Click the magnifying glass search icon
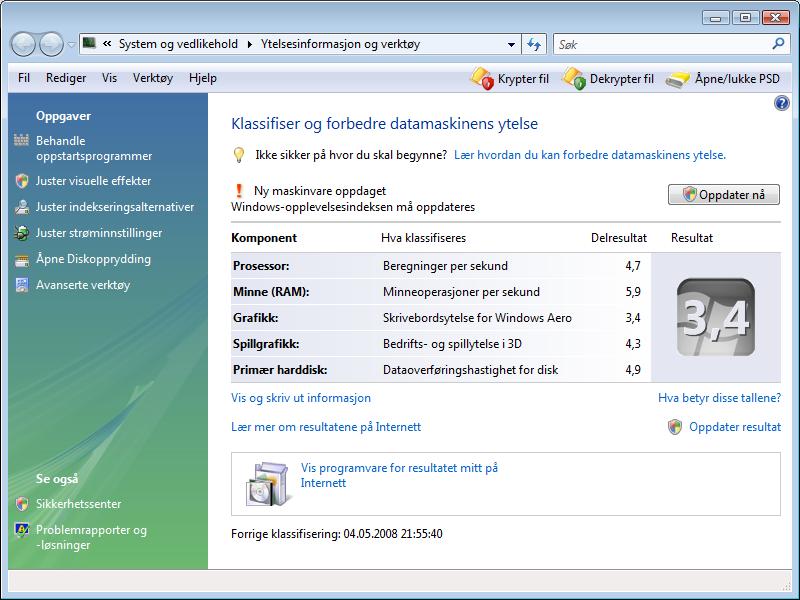The height and width of the screenshot is (600, 800). [778, 44]
